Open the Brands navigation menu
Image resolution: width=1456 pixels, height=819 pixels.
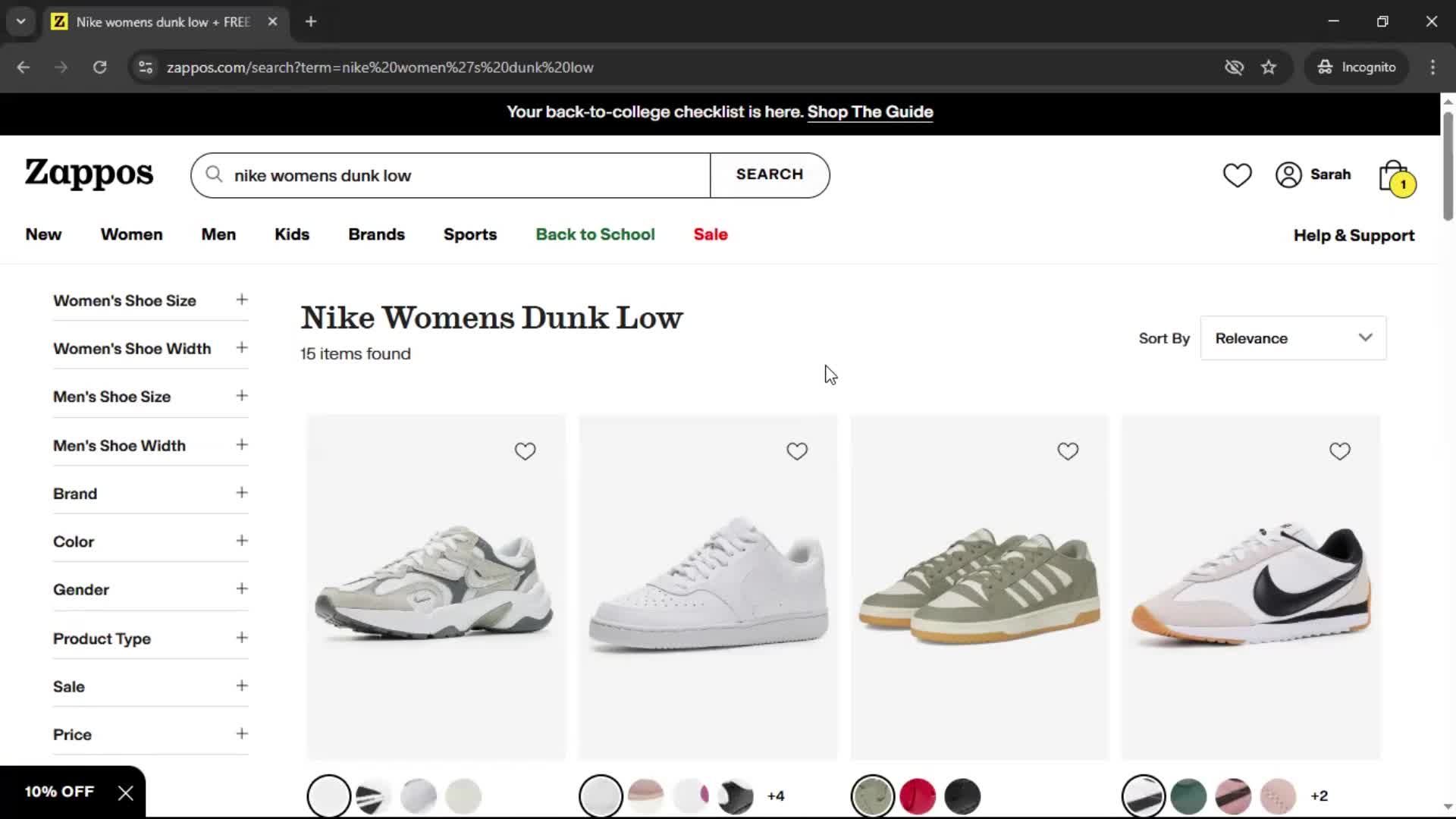pyautogui.click(x=376, y=234)
